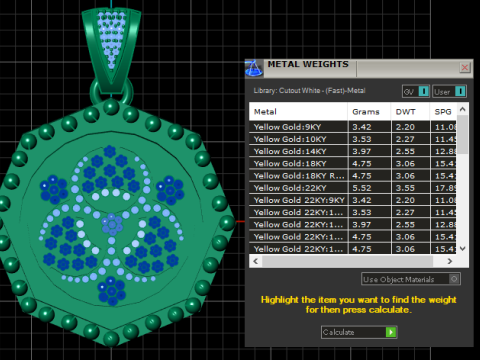The image size is (480, 360).
Task: Click 2.55 DWT in Yellow Gold:14KY row
Action: pyautogui.click(x=405, y=151)
